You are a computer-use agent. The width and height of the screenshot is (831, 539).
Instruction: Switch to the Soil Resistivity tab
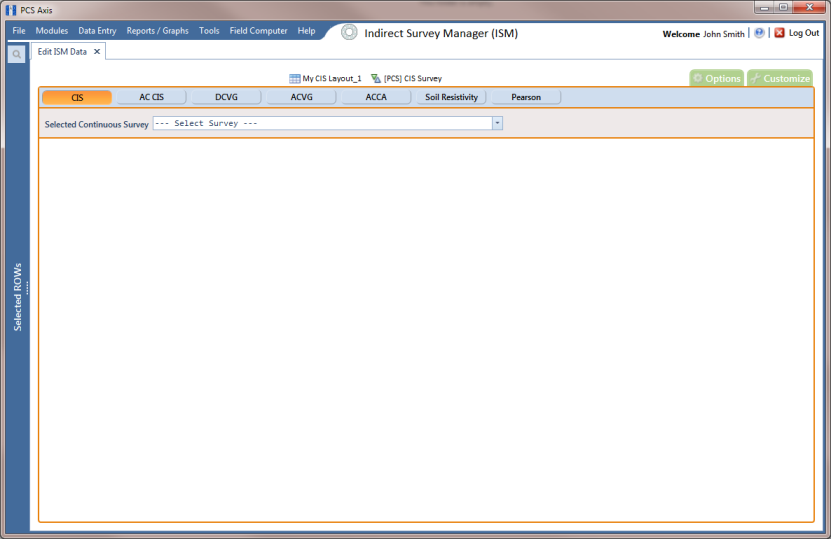tap(452, 98)
